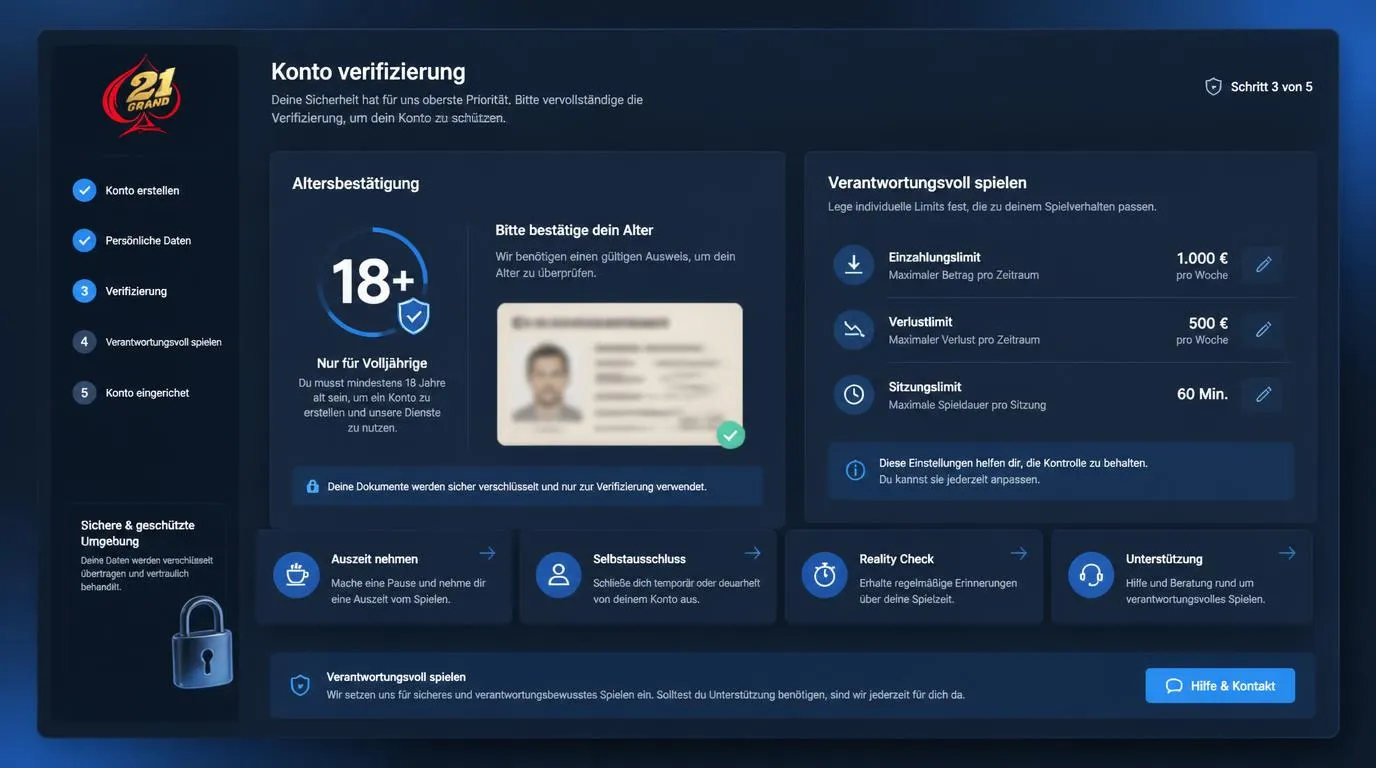The width and height of the screenshot is (1376, 768).
Task: Open Unterstützung via its arrow
Action: point(1287,553)
